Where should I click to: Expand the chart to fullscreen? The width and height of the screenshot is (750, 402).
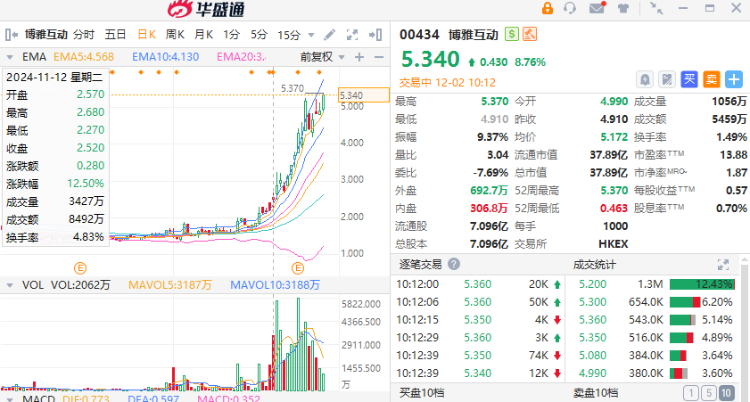point(352,34)
